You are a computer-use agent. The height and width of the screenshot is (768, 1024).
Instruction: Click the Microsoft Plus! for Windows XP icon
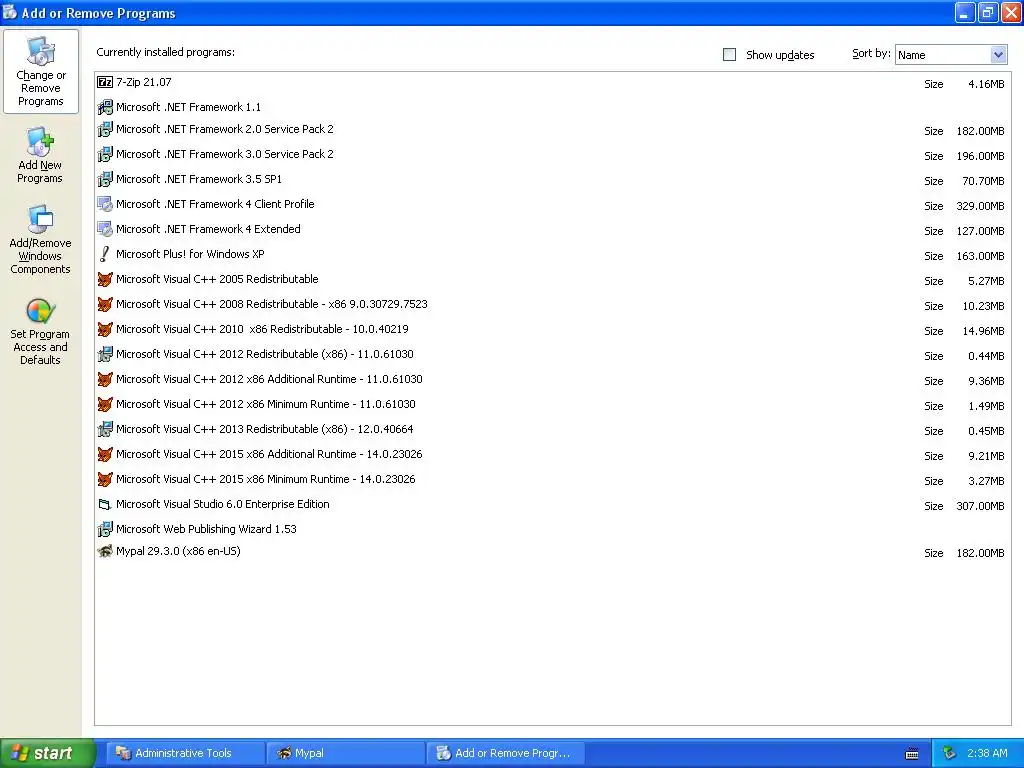click(x=104, y=254)
